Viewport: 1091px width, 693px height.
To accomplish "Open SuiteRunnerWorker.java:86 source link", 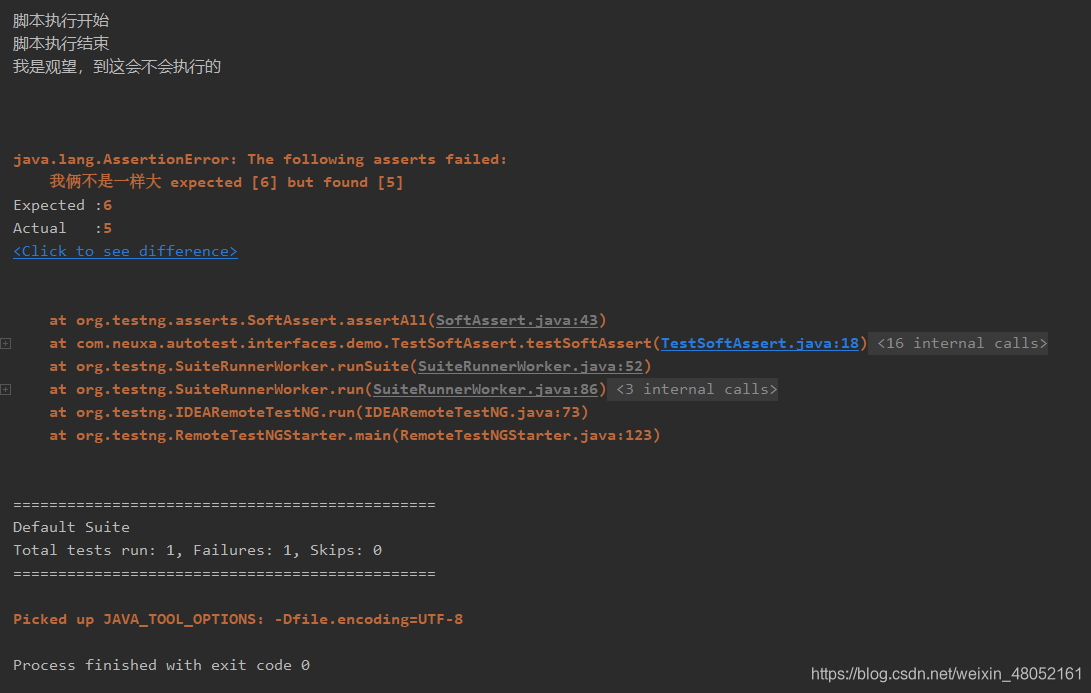I will tap(486, 389).
